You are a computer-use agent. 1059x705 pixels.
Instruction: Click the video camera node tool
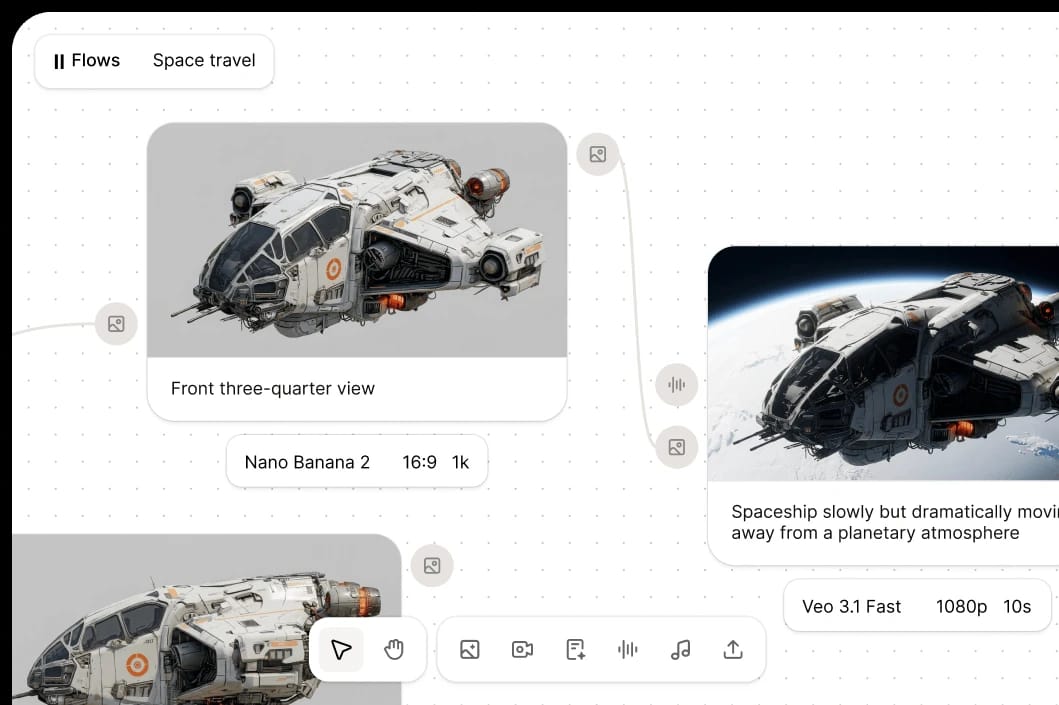tap(522, 649)
